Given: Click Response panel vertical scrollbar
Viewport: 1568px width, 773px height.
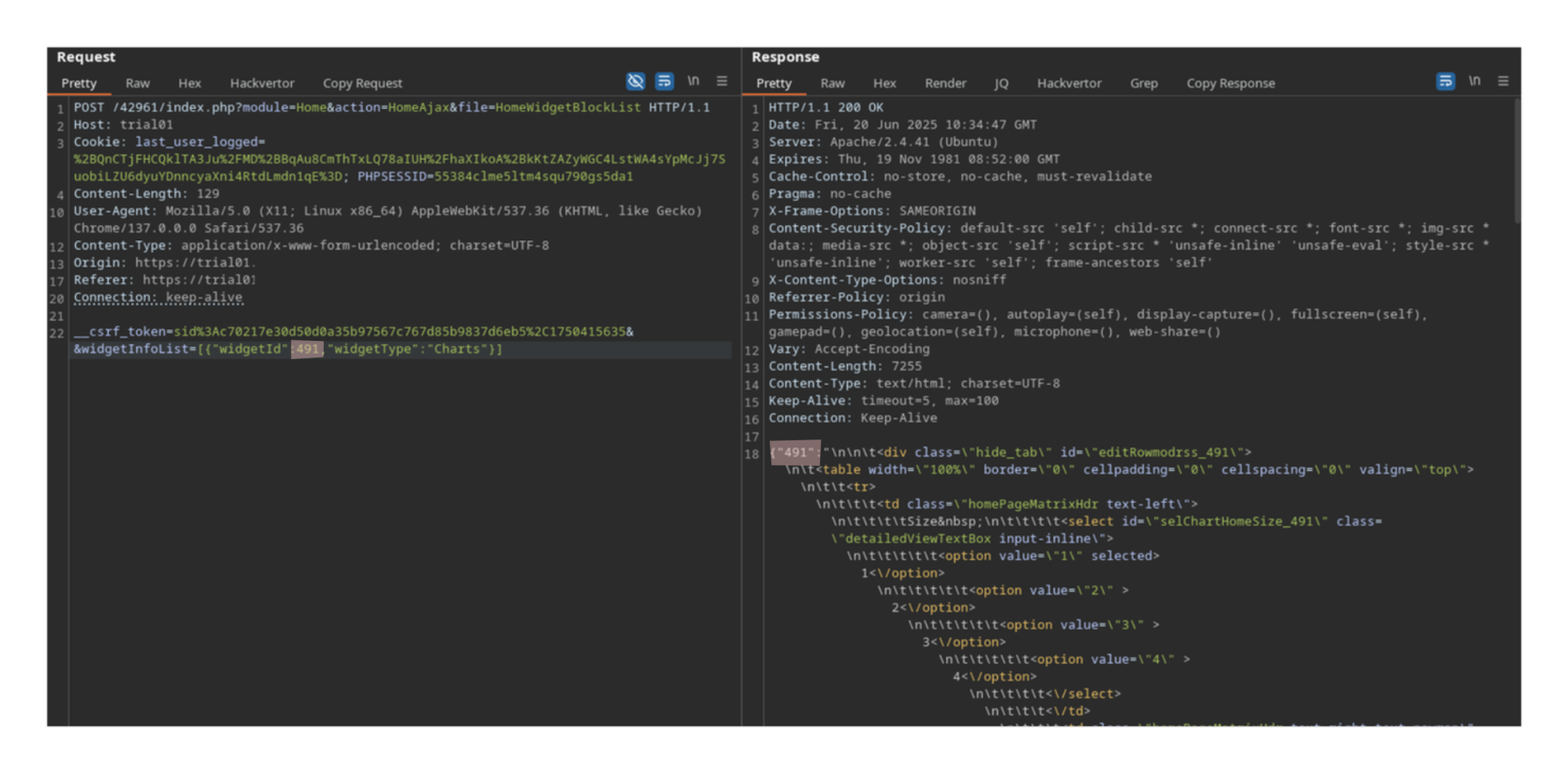Looking at the screenshot, I should coord(1517,161).
